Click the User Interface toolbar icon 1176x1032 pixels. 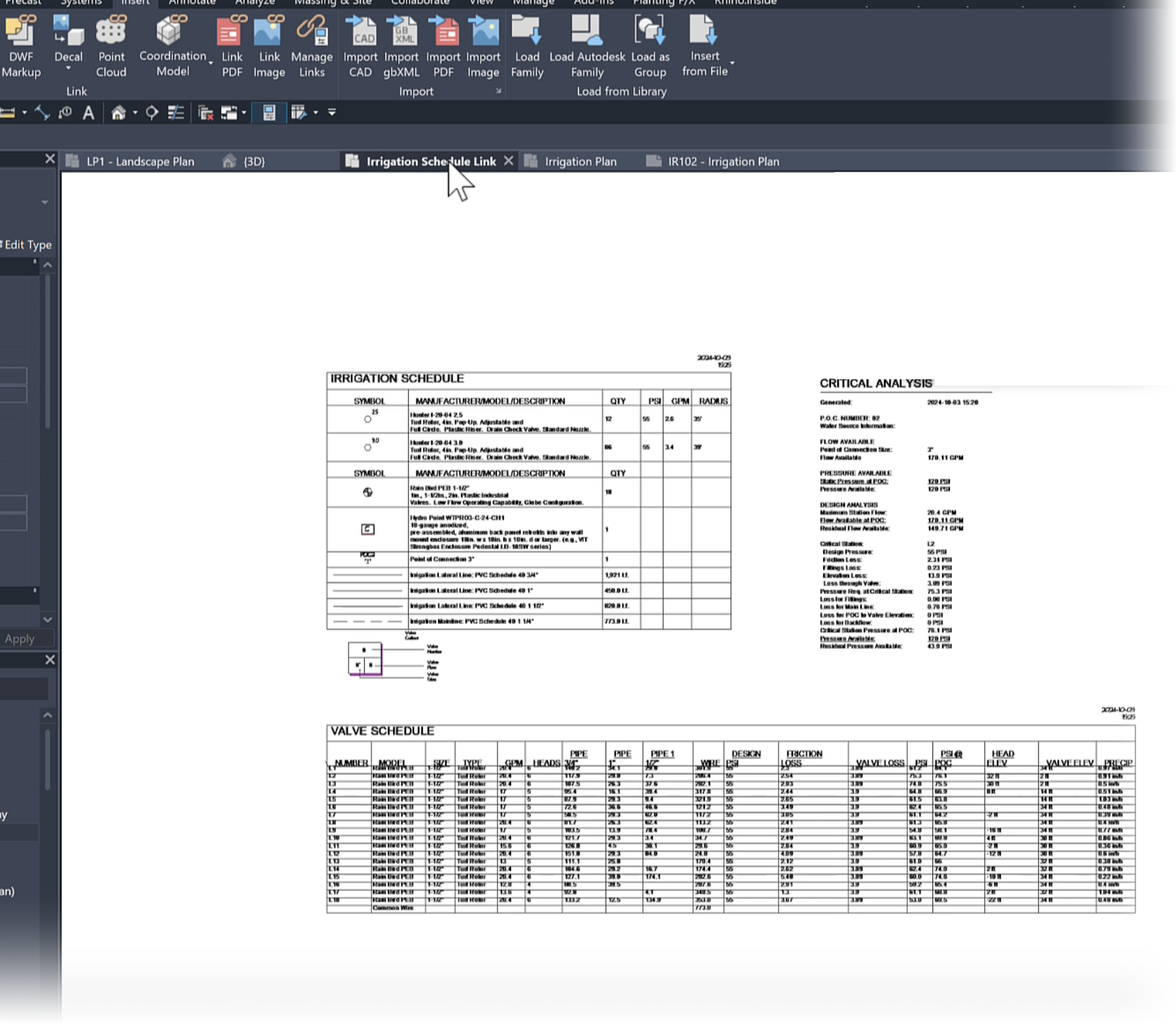[x=299, y=113]
